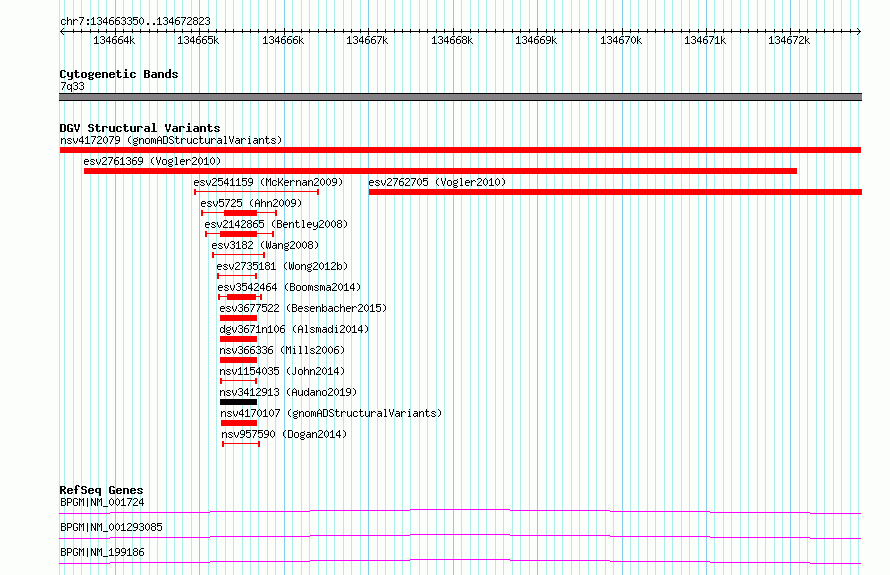The width and height of the screenshot is (890, 575).
Task: Click the esv2735181 Wong2012b interval line
Action: (x=237, y=276)
